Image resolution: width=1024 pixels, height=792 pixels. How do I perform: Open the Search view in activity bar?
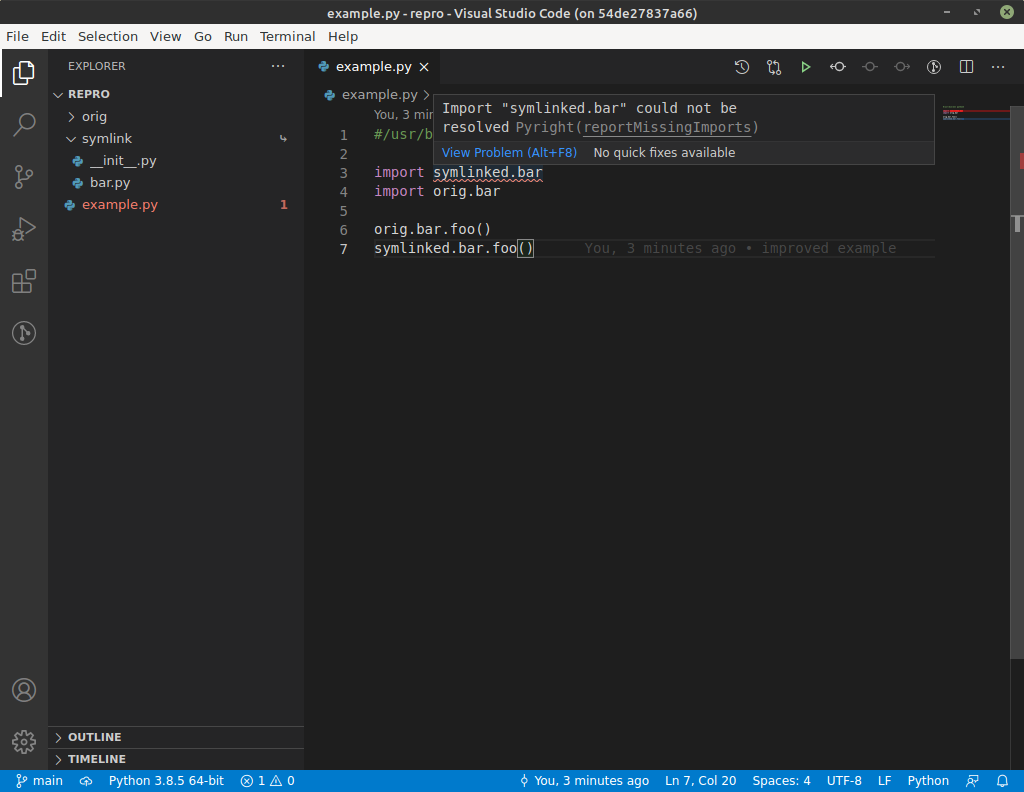pos(24,125)
